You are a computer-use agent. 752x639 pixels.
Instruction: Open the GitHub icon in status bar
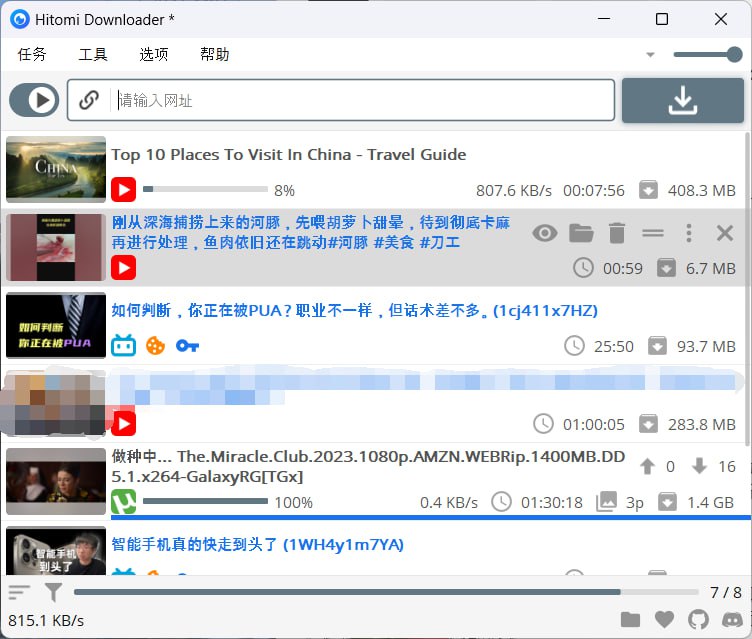tap(698, 620)
